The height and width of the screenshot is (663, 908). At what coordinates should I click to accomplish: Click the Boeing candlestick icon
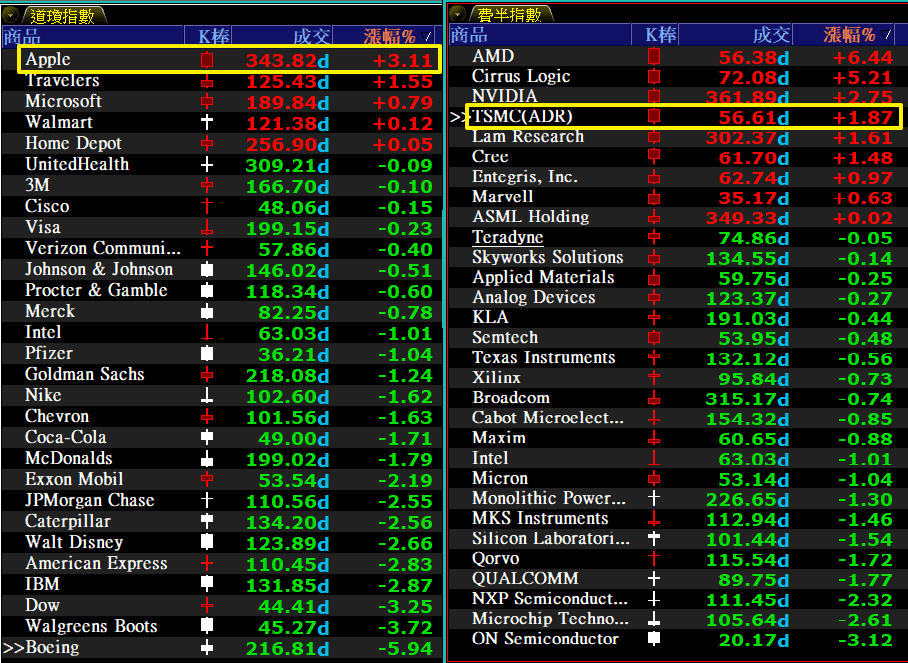click(207, 648)
